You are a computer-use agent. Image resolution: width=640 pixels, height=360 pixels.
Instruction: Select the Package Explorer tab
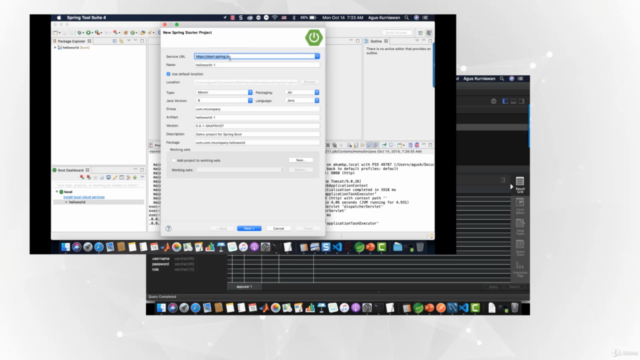pyautogui.click(x=71, y=41)
